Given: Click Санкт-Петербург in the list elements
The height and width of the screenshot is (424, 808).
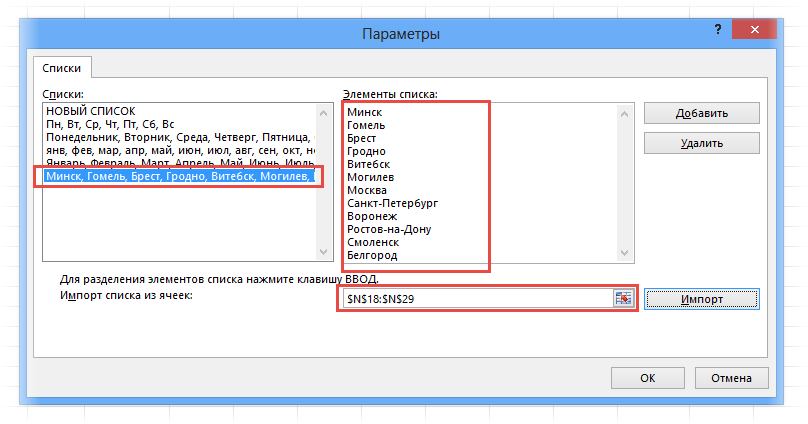Looking at the screenshot, I should (x=392, y=203).
